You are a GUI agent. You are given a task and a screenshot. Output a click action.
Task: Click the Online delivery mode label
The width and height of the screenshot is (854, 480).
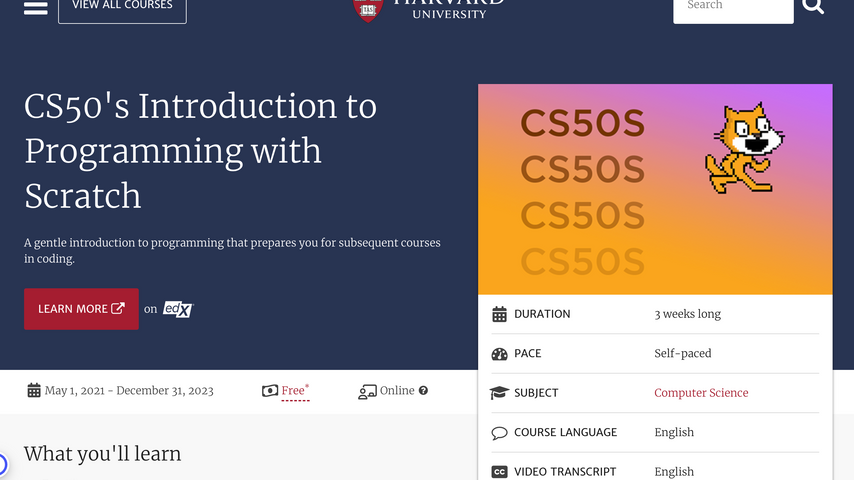pyautogui.click(x=397, y=391)
